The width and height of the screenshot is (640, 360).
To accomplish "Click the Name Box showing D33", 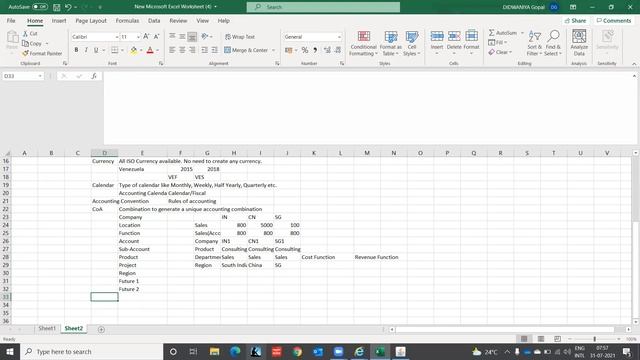I will pos(22,76).
